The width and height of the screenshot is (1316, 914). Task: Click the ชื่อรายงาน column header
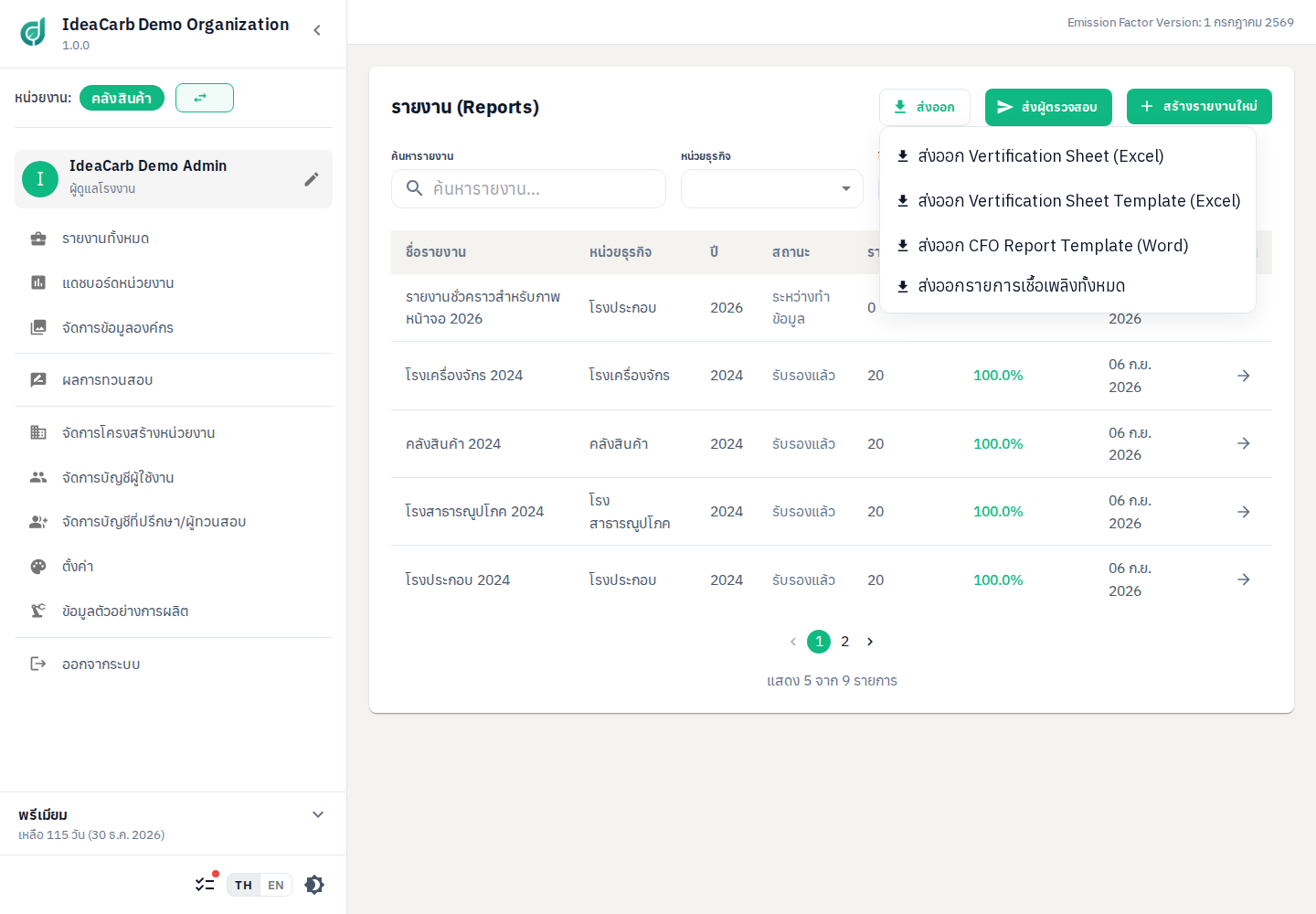click(x=436, y=252)
